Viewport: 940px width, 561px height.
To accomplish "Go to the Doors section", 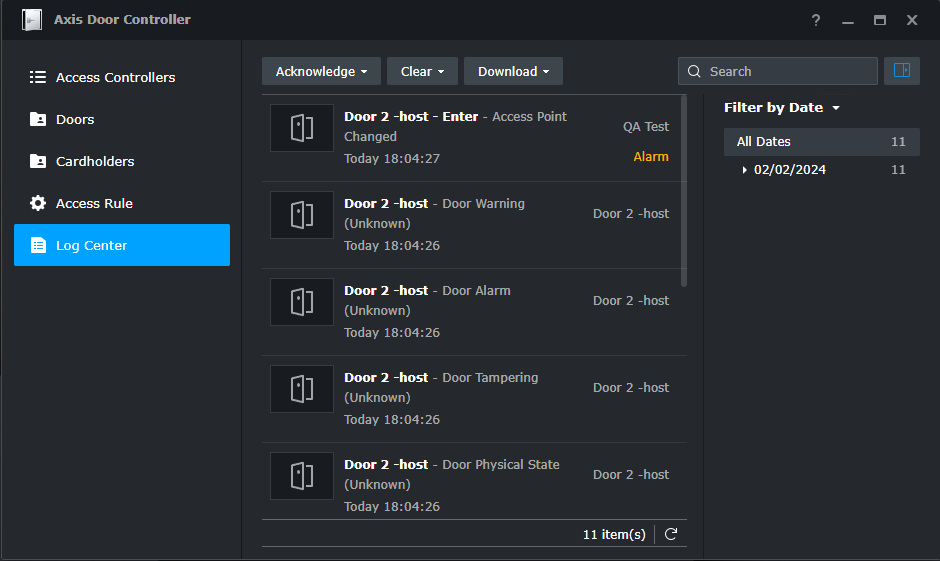I will [x=122, y=119].
